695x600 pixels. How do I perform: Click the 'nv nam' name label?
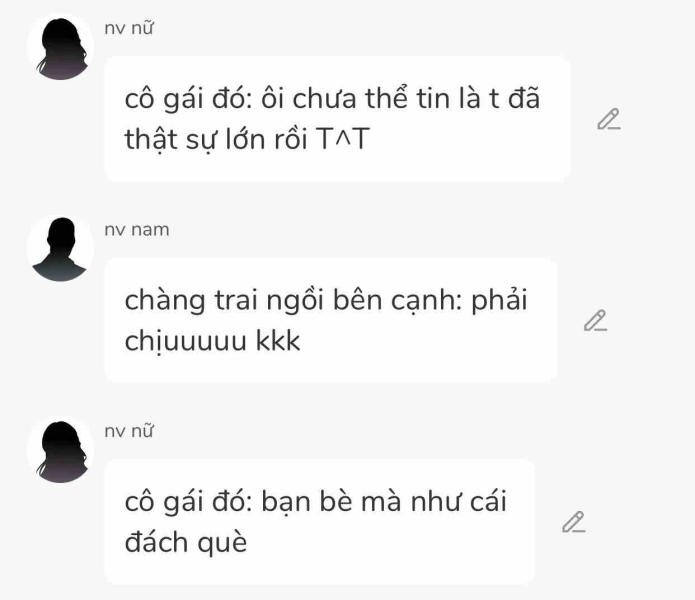[x=137, y=230]
